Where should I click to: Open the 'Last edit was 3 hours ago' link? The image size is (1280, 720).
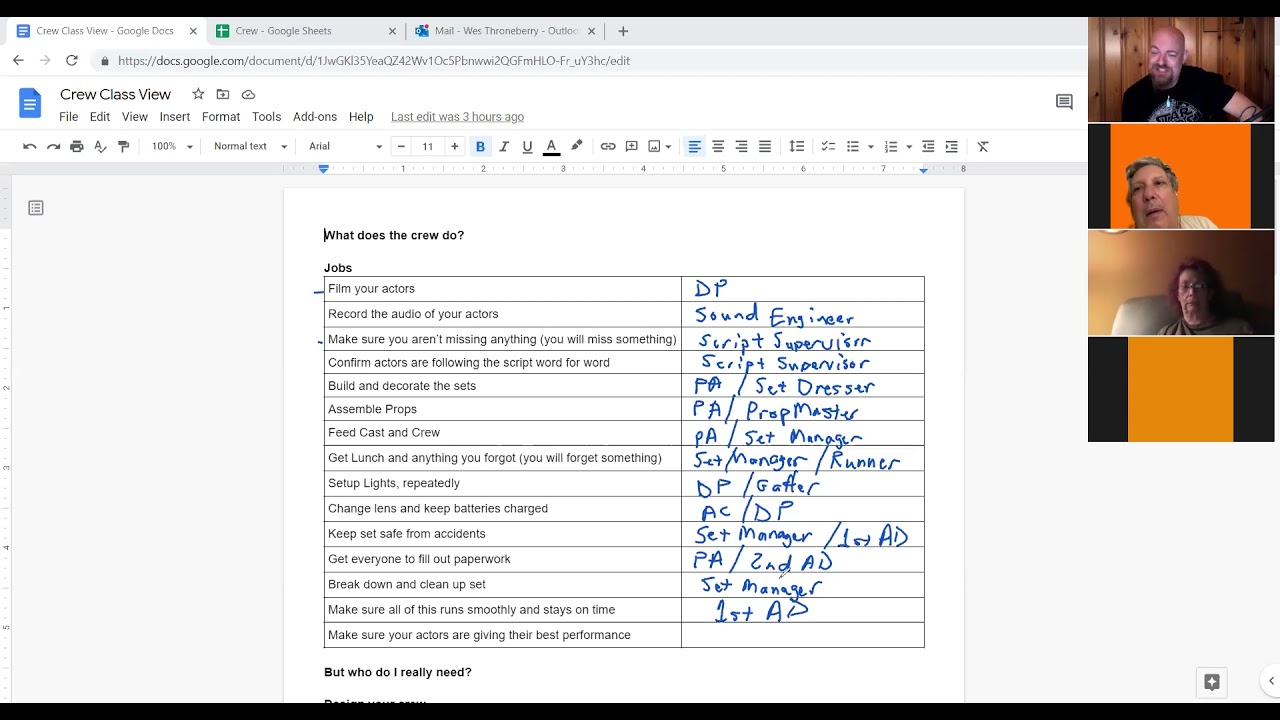click(457, 117)
